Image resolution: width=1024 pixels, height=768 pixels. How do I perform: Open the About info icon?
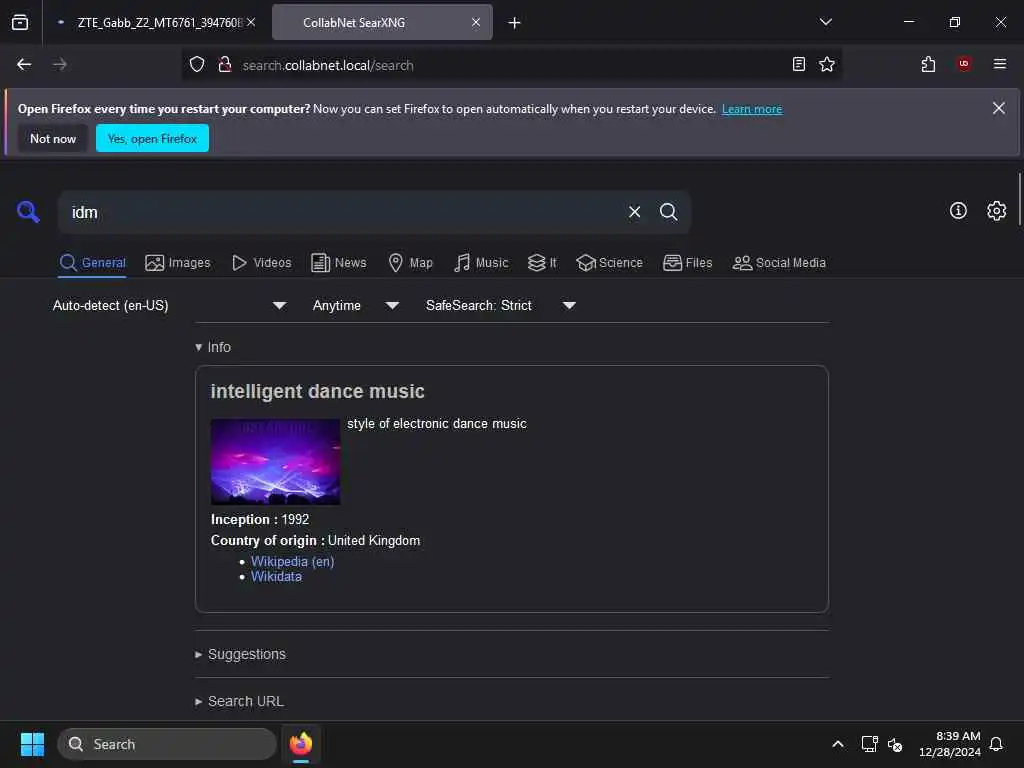click(x=958, y=210)
